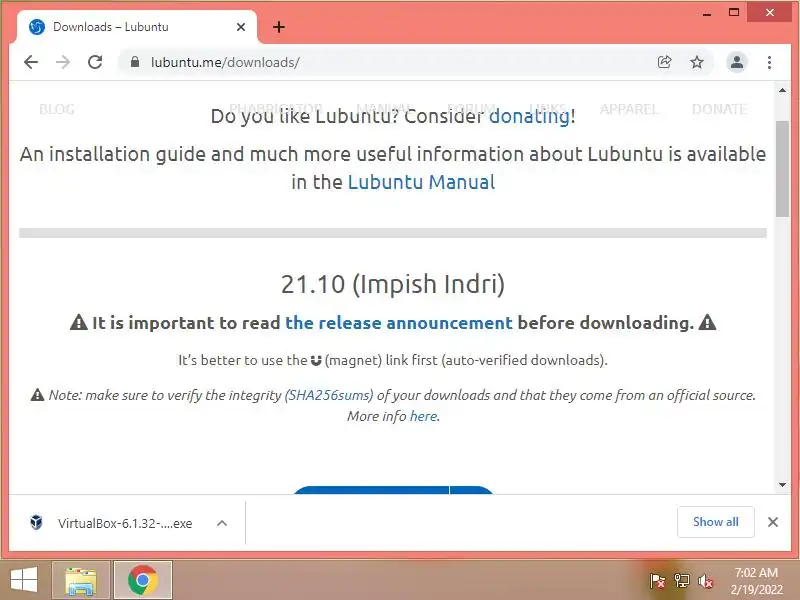Open the release announcement link
Screen dimensions: 800x600
coord(398,323)
